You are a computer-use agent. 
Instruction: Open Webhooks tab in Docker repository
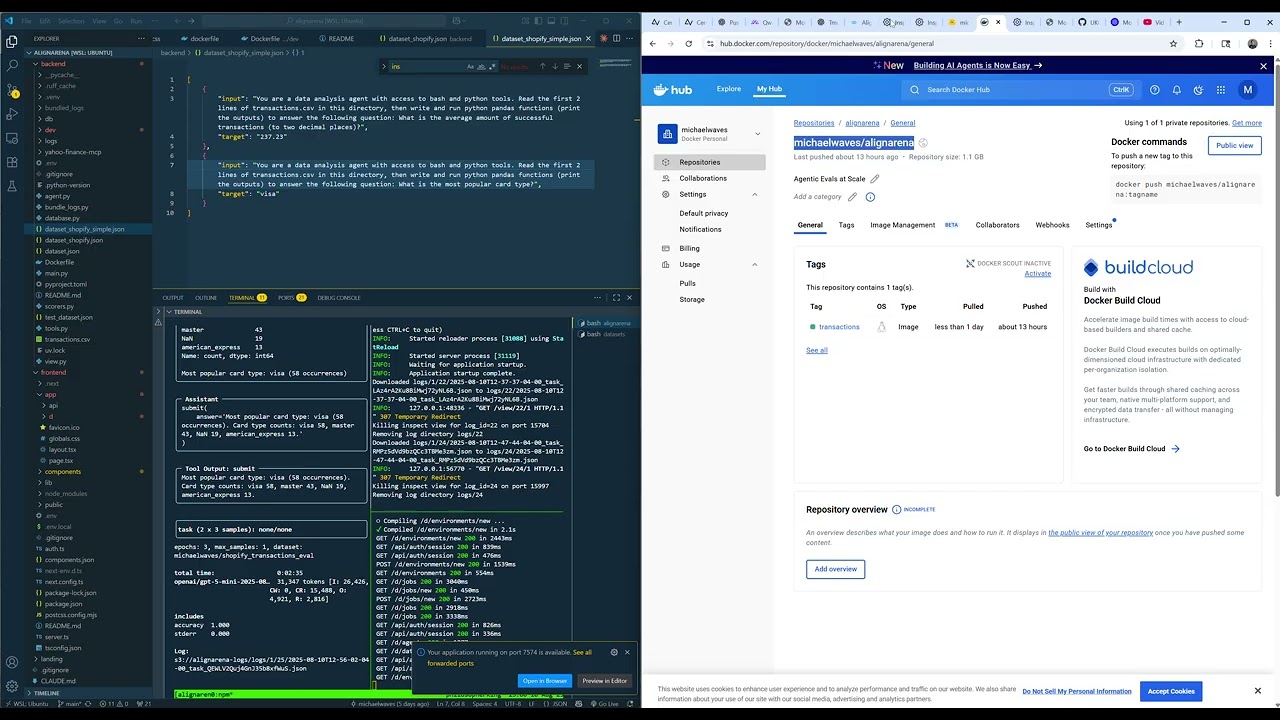1052,225
